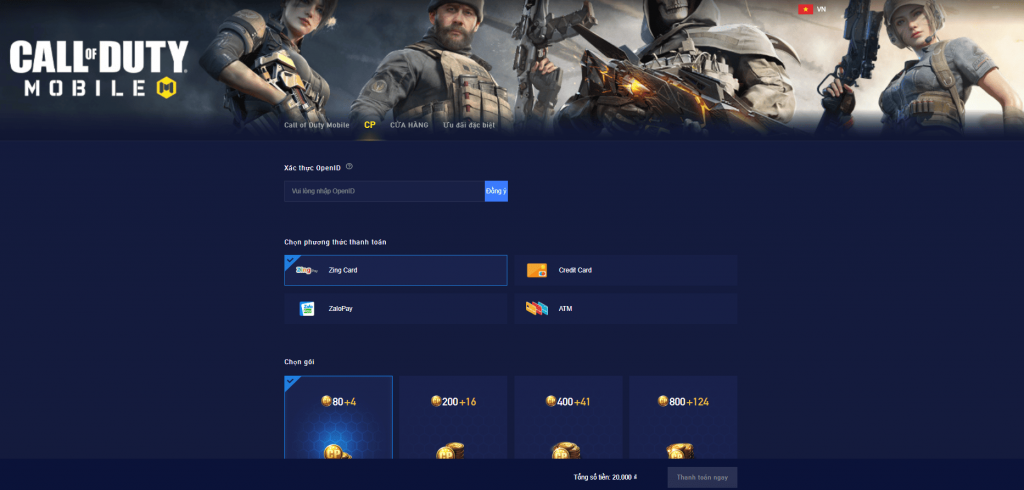Viewport: 1024px width, 490px height.
Task: Click the Chọn gói heading
Action: pyautogui.click(x=299, y=362)
